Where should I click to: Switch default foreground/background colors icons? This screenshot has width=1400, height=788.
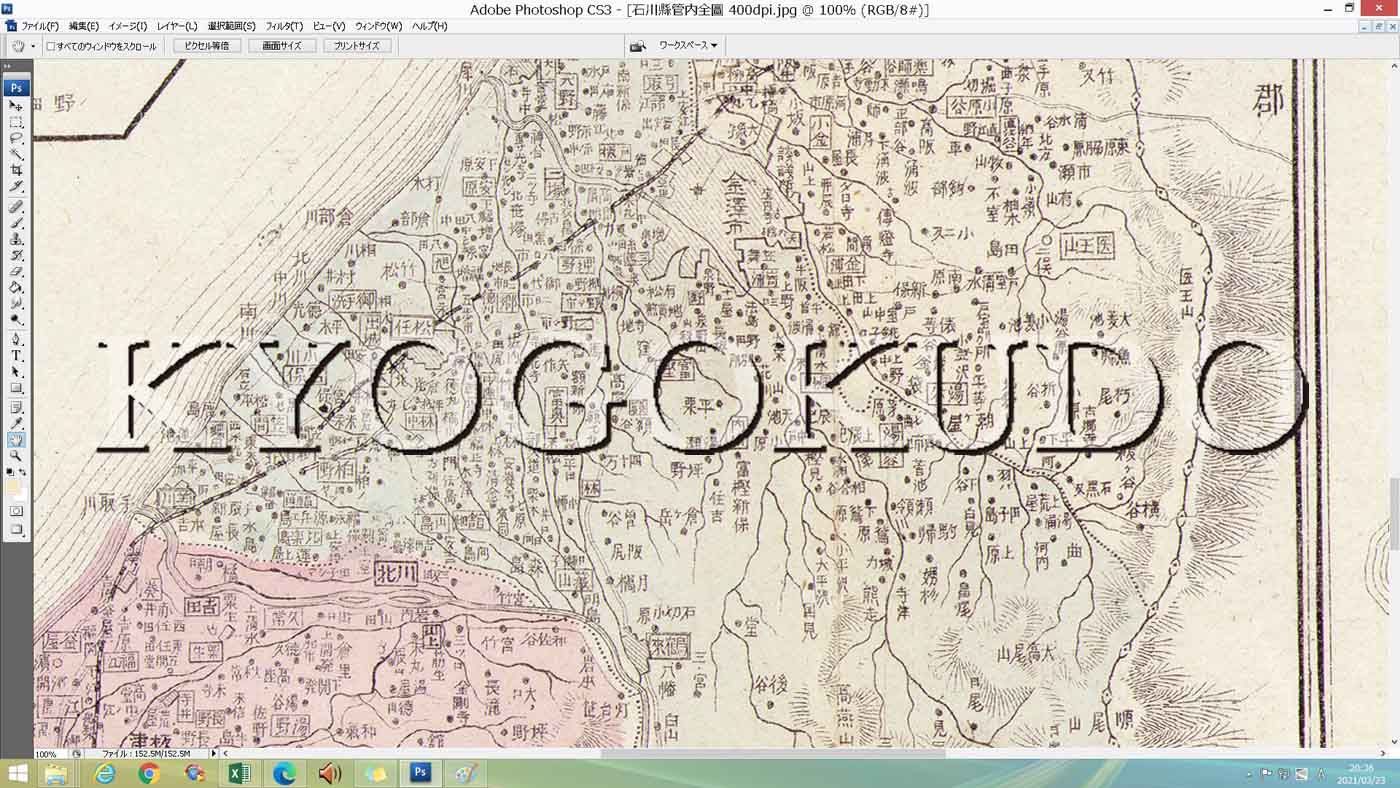[x=11, y=472]
